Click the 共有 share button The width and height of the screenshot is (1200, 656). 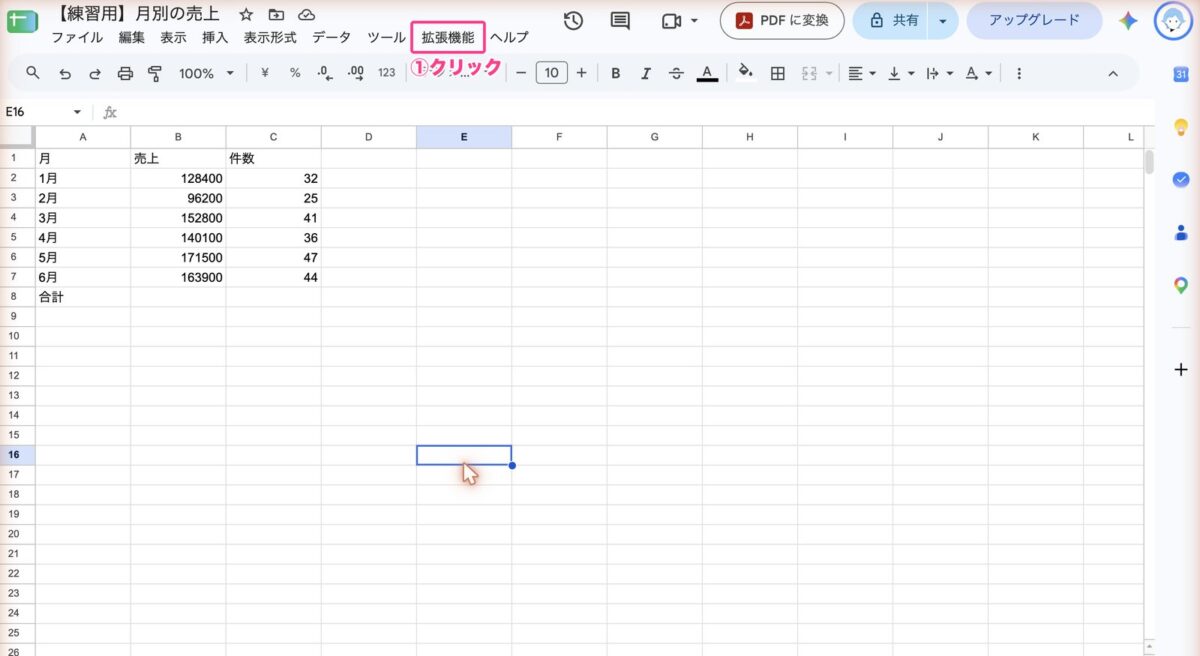point(892,21)
